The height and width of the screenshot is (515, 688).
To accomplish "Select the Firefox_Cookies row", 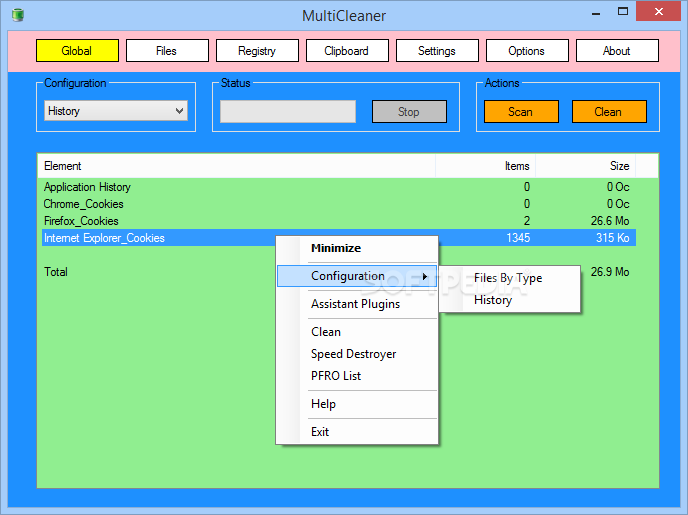I will pyautogui.click(x=339, y=221).
